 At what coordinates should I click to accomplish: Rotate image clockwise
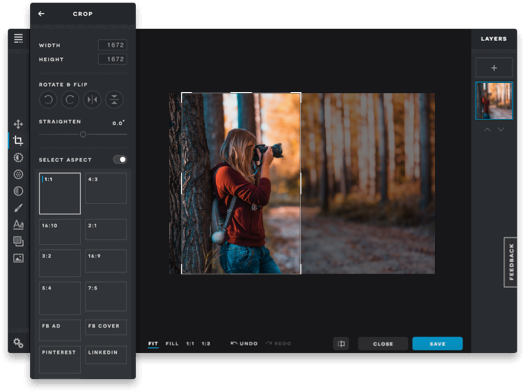(x=70, y=100)
